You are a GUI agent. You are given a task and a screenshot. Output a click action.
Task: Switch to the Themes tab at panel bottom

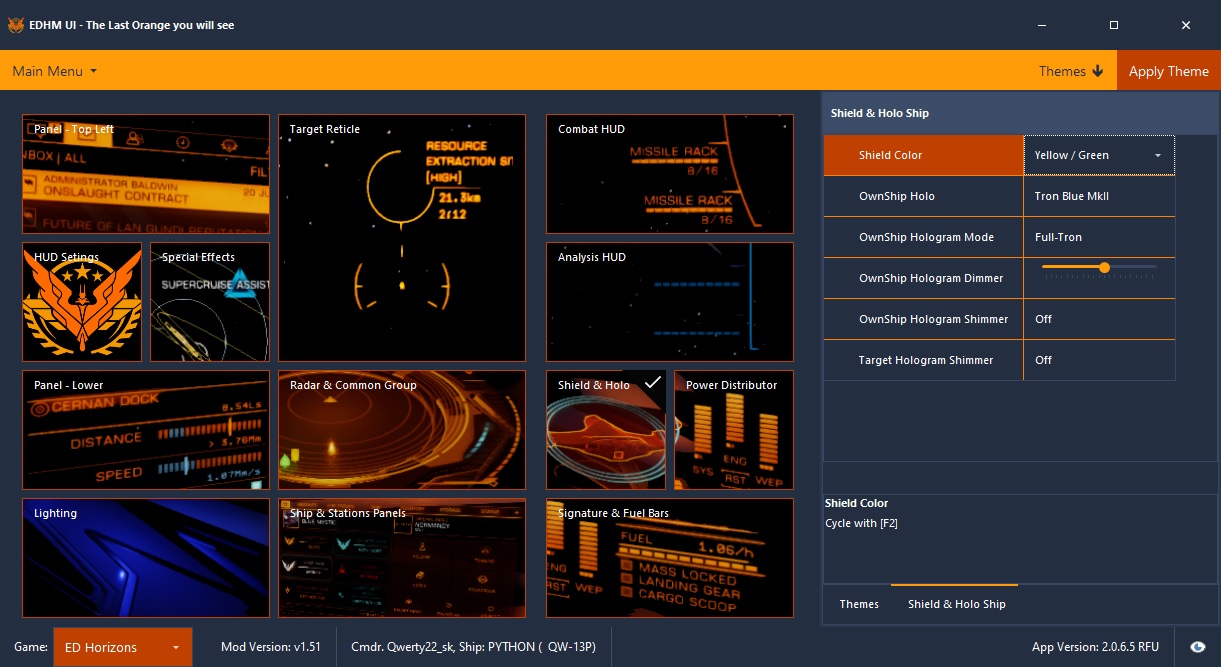tap(859, 604)
